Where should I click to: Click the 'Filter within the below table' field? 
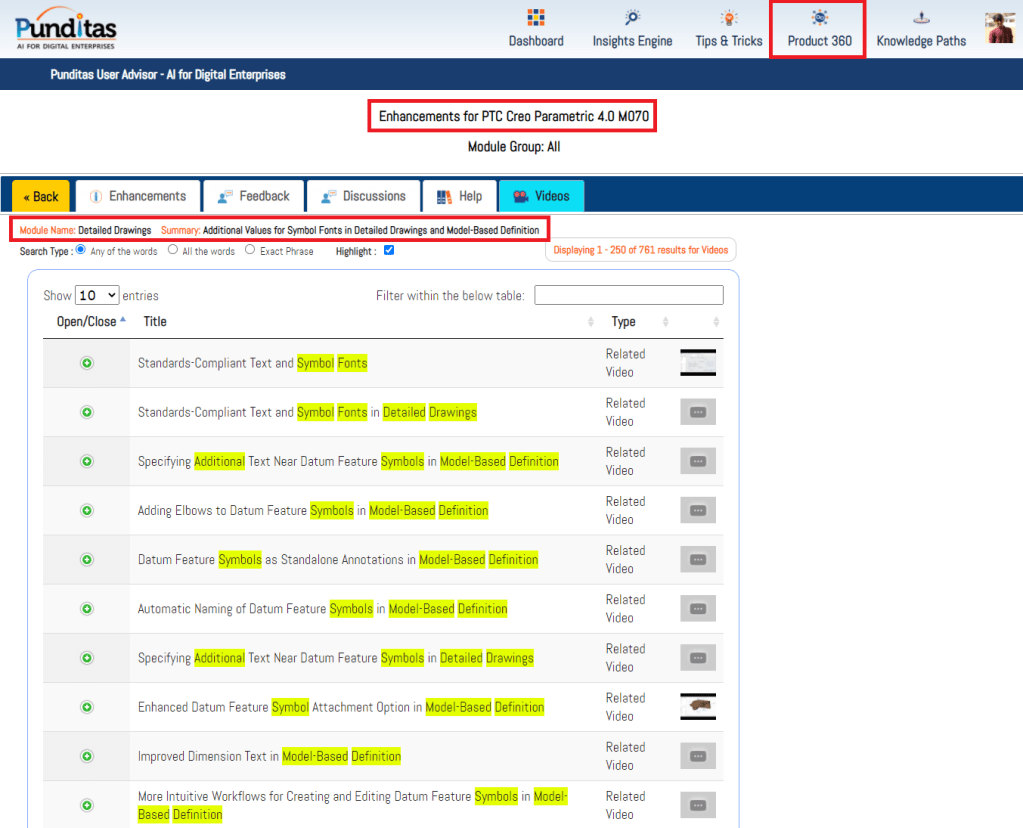click(628, 295)
